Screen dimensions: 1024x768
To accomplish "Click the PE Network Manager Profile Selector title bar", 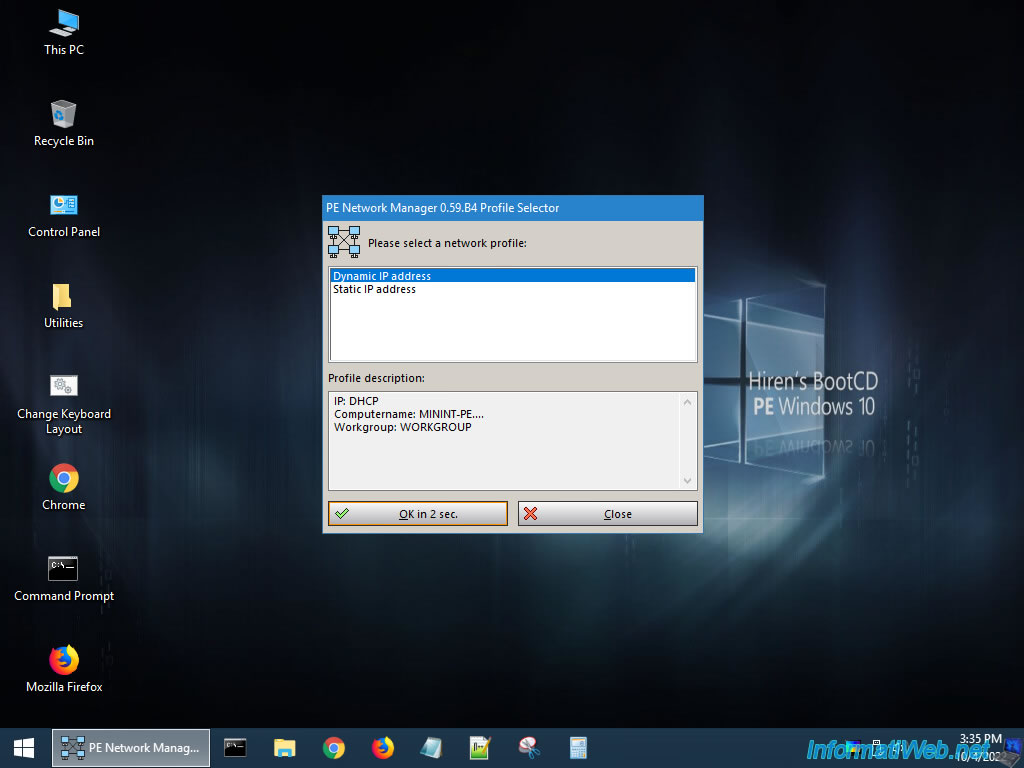I will click(x=513, y=208).
